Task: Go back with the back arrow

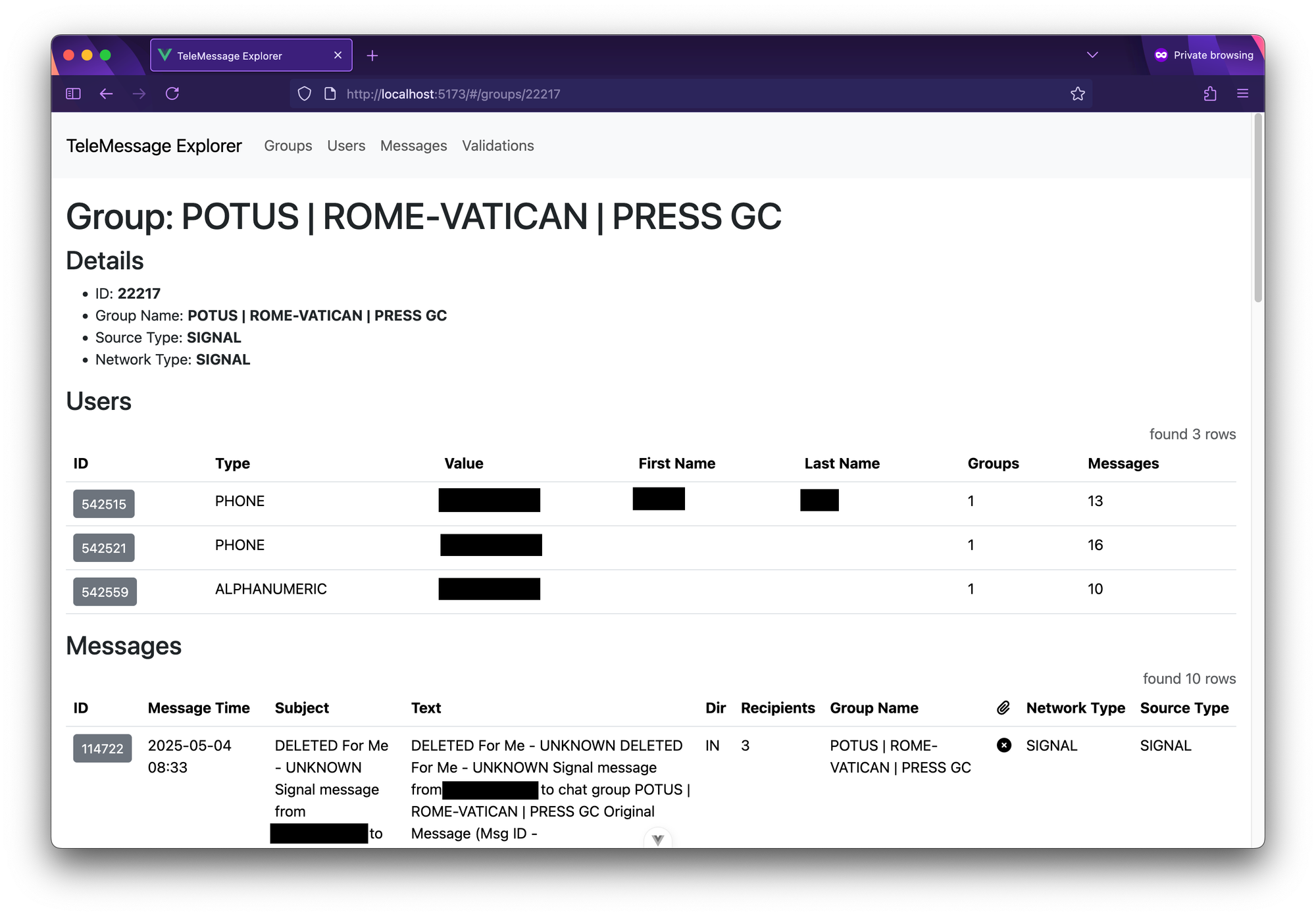Action: pyautogui.click(x=106, y=93)
